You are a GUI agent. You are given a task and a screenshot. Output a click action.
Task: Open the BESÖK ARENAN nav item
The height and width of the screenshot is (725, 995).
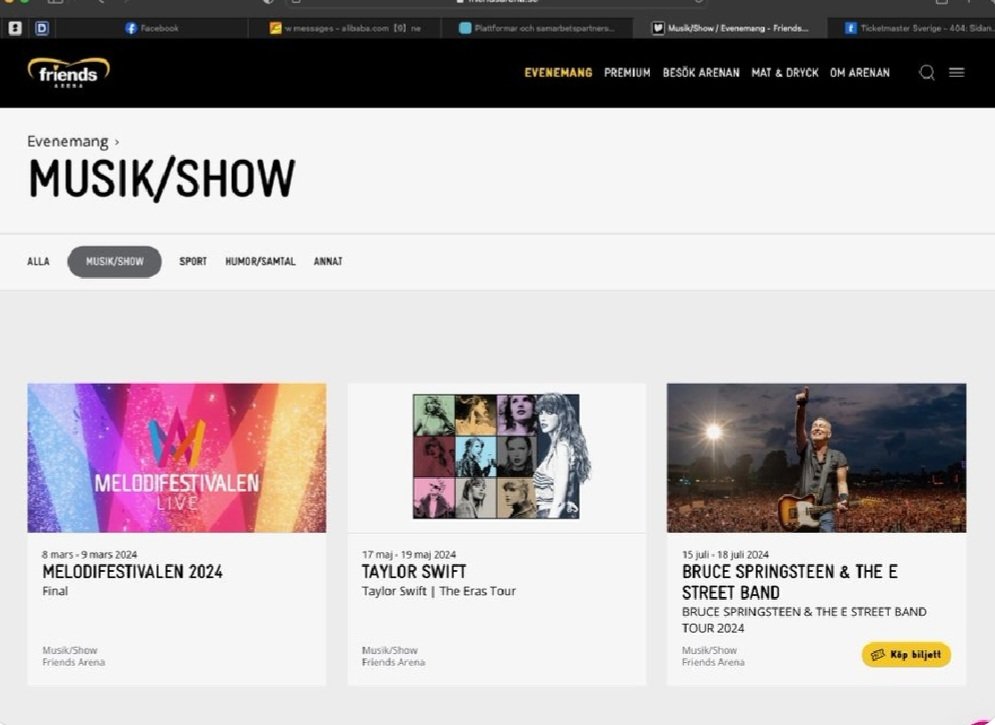coord(701,72)
